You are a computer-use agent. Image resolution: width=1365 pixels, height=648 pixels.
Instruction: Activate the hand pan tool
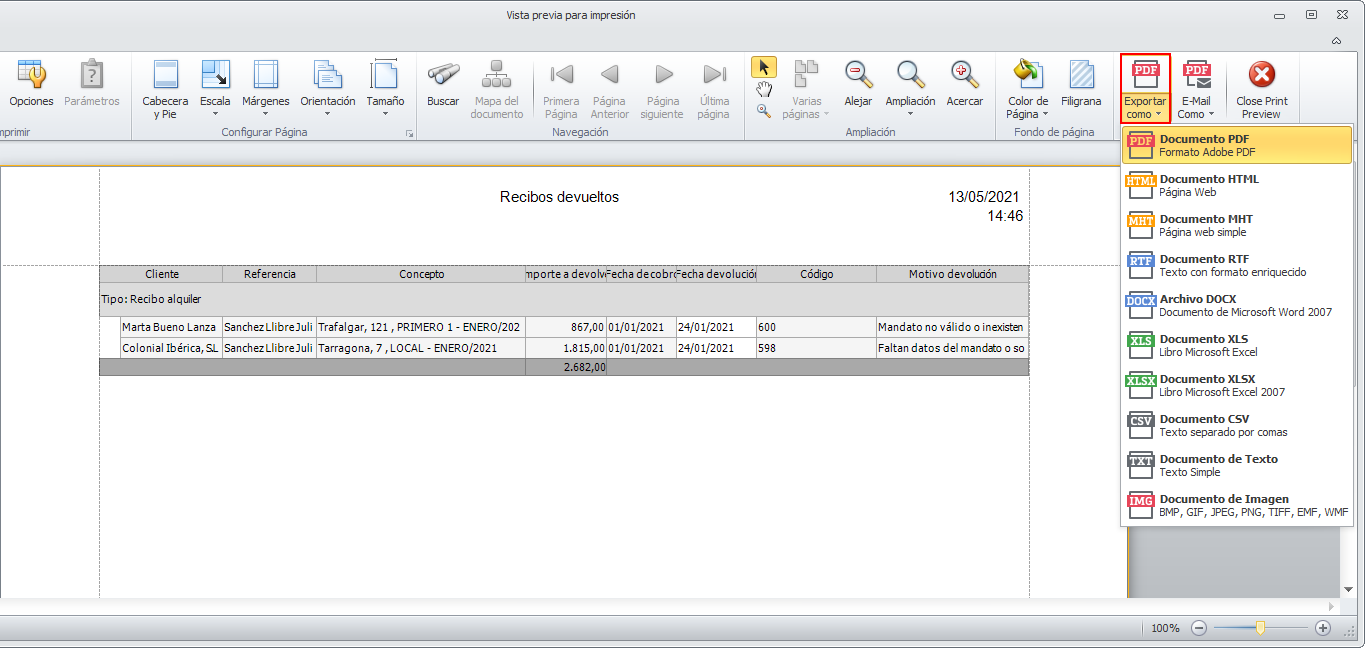764,90
